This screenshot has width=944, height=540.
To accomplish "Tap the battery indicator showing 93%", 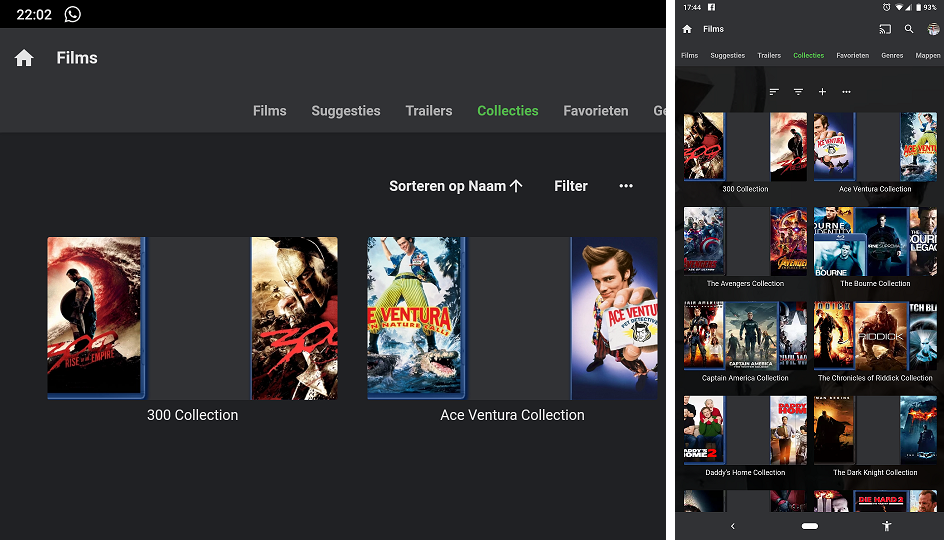I will point(926,7).
